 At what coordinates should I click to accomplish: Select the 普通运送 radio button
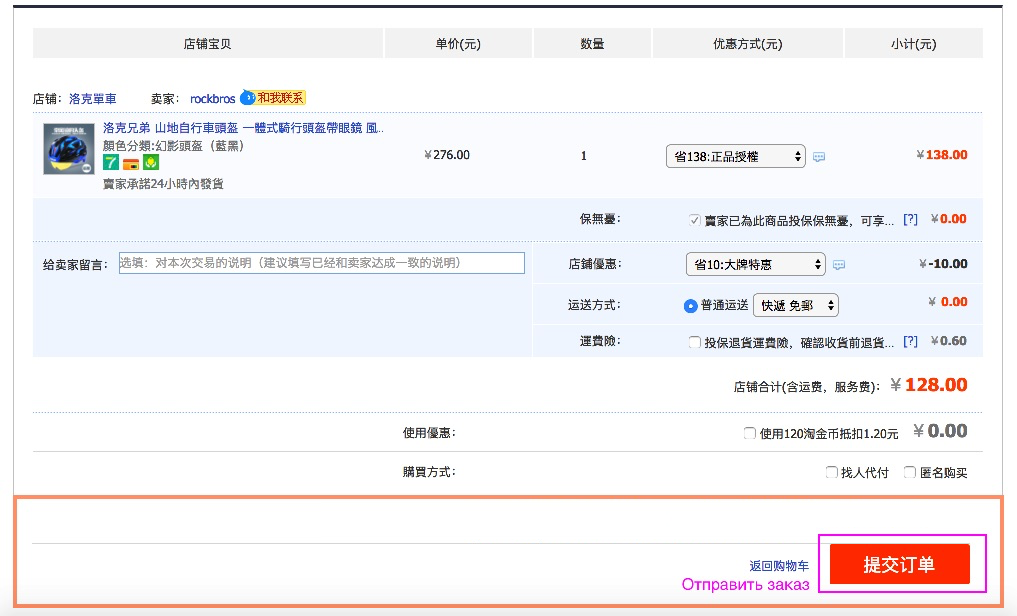click(x=691, y=305)
